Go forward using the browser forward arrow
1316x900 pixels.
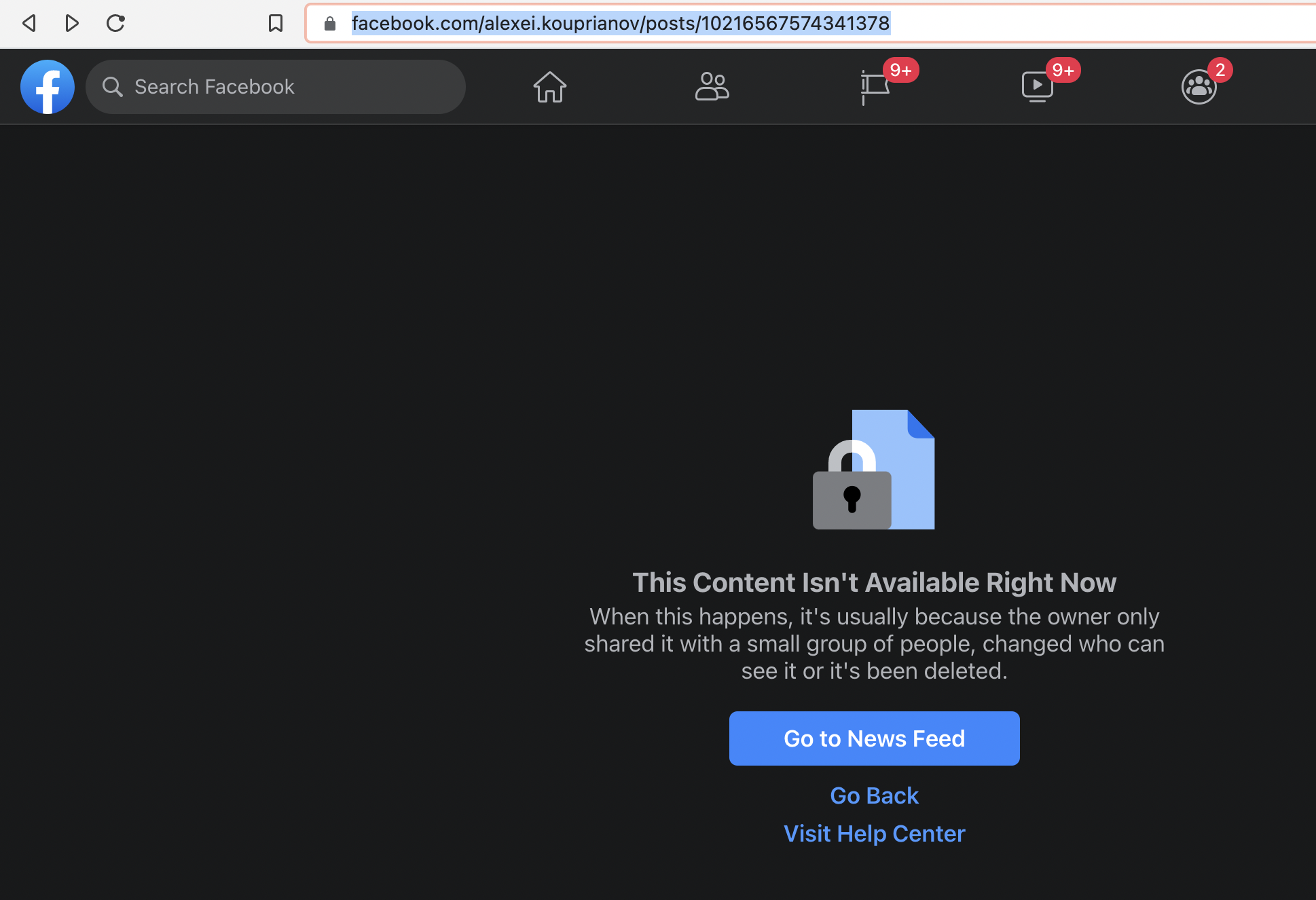(x=72, y=23)
